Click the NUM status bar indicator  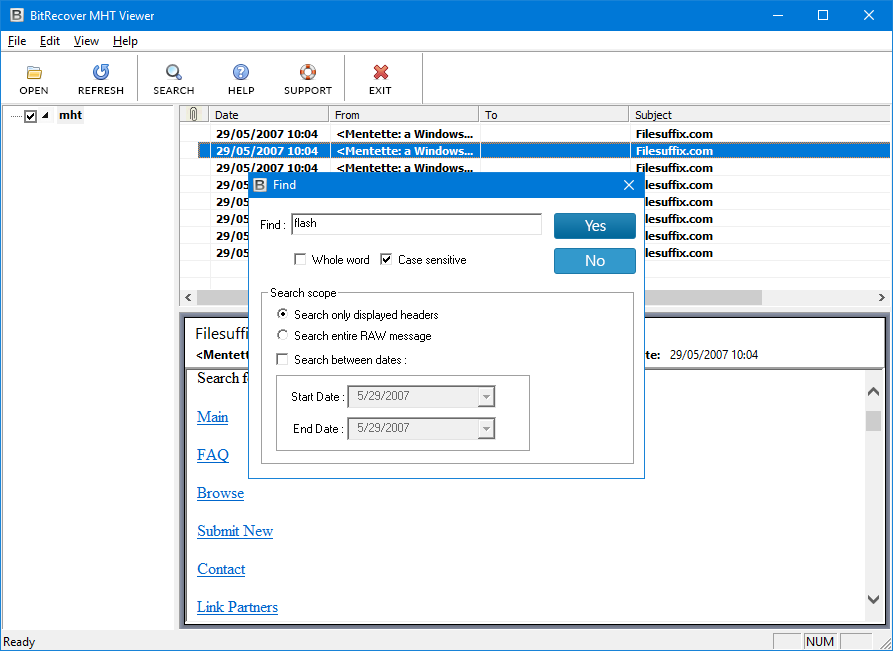point(820,641)
